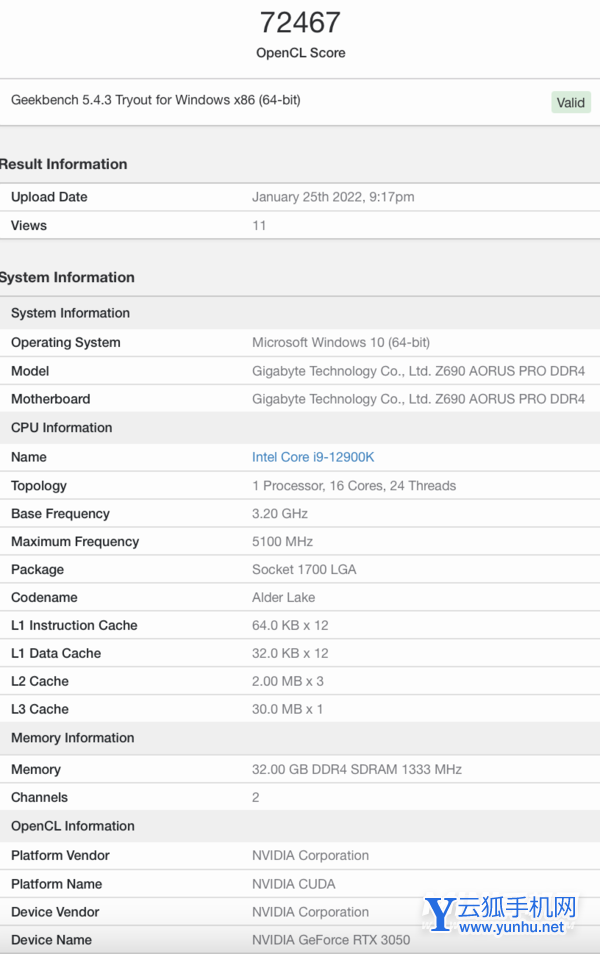This screenshot has height=954, width=600.
Task: Click the 72467 score number
Action: 300,22
